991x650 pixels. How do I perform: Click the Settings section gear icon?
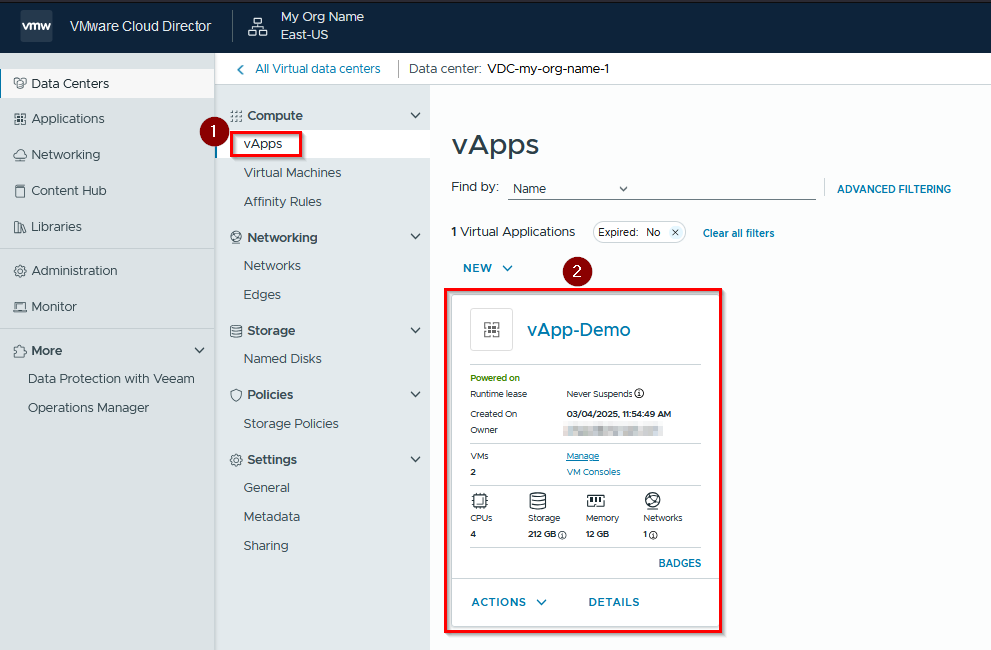[x=236, y=460]
